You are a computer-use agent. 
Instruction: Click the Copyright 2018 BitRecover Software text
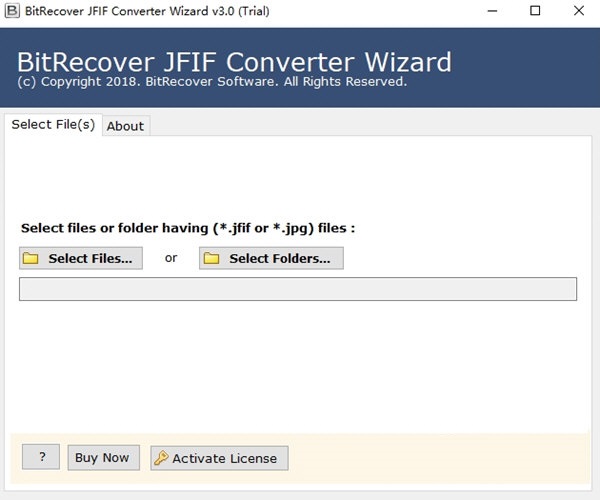[x=212, y=82]
